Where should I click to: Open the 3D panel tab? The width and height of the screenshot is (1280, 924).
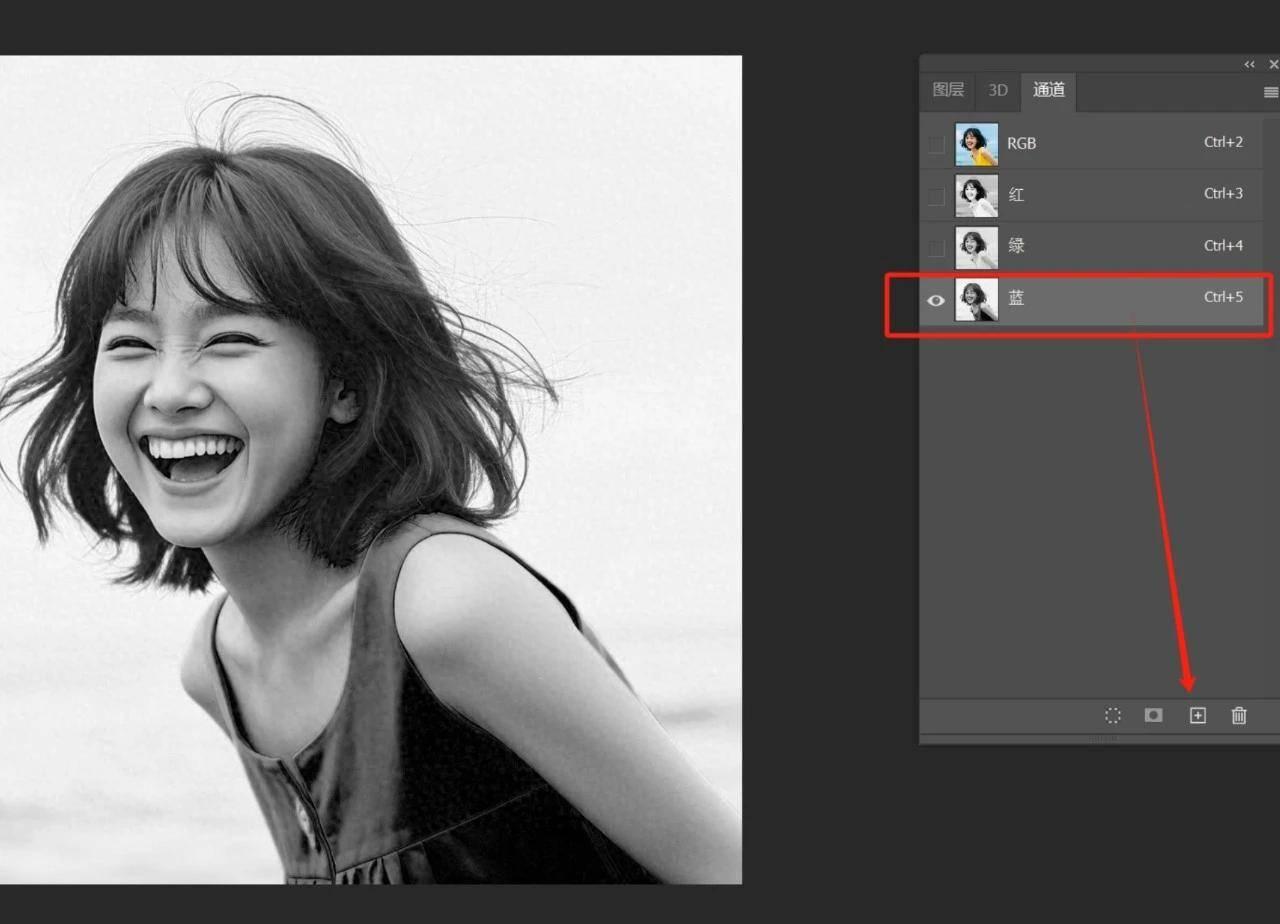click(x=998, y=90)
